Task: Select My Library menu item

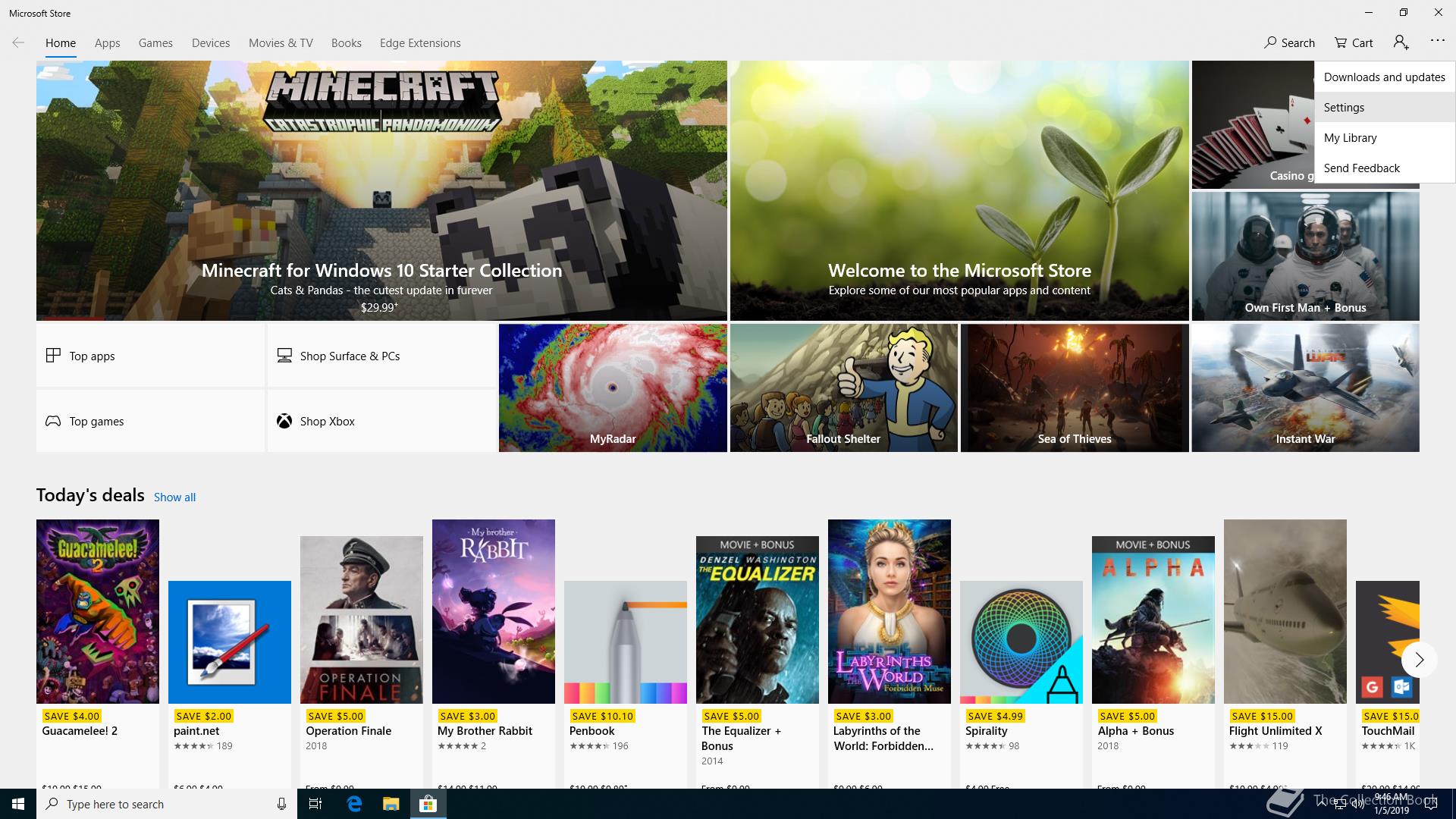Action: tap(1385, 137)
